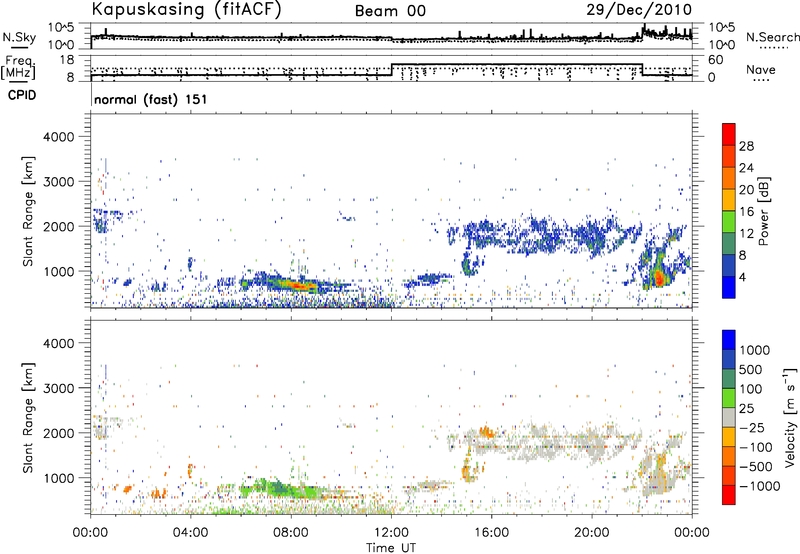This screenshot has width=800, height=554.
Task: Click "-100" on the Velocity color bar
Action: coord(756,447)
